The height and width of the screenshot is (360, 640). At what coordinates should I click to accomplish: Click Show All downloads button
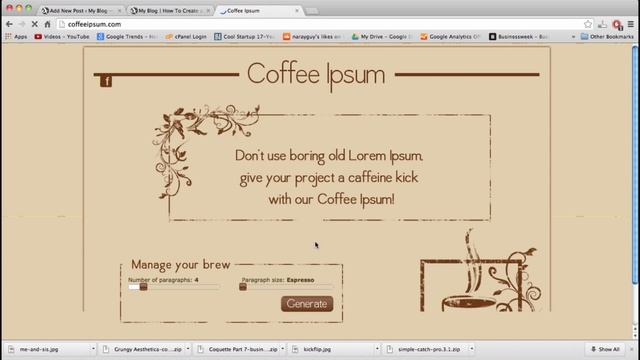605,349
